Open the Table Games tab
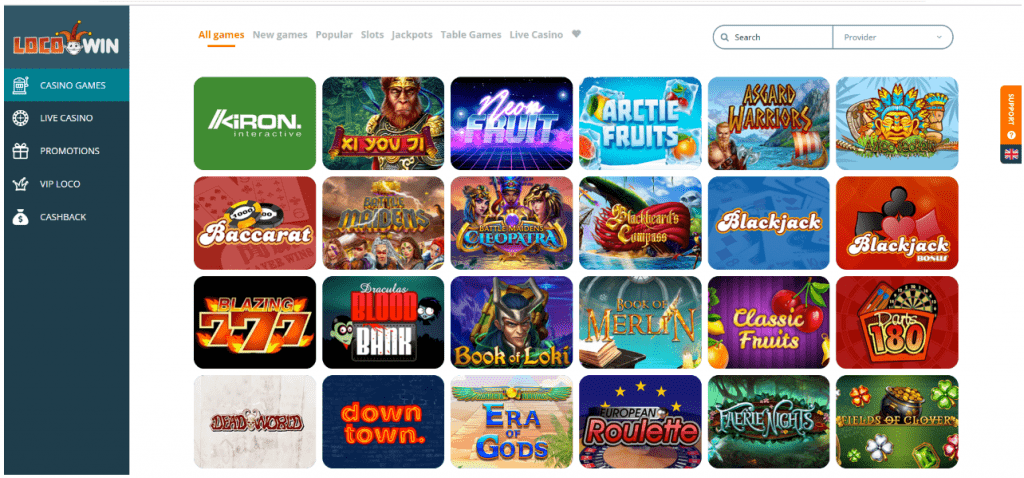This screenshot has width=1024, height=478. [471, 35]
